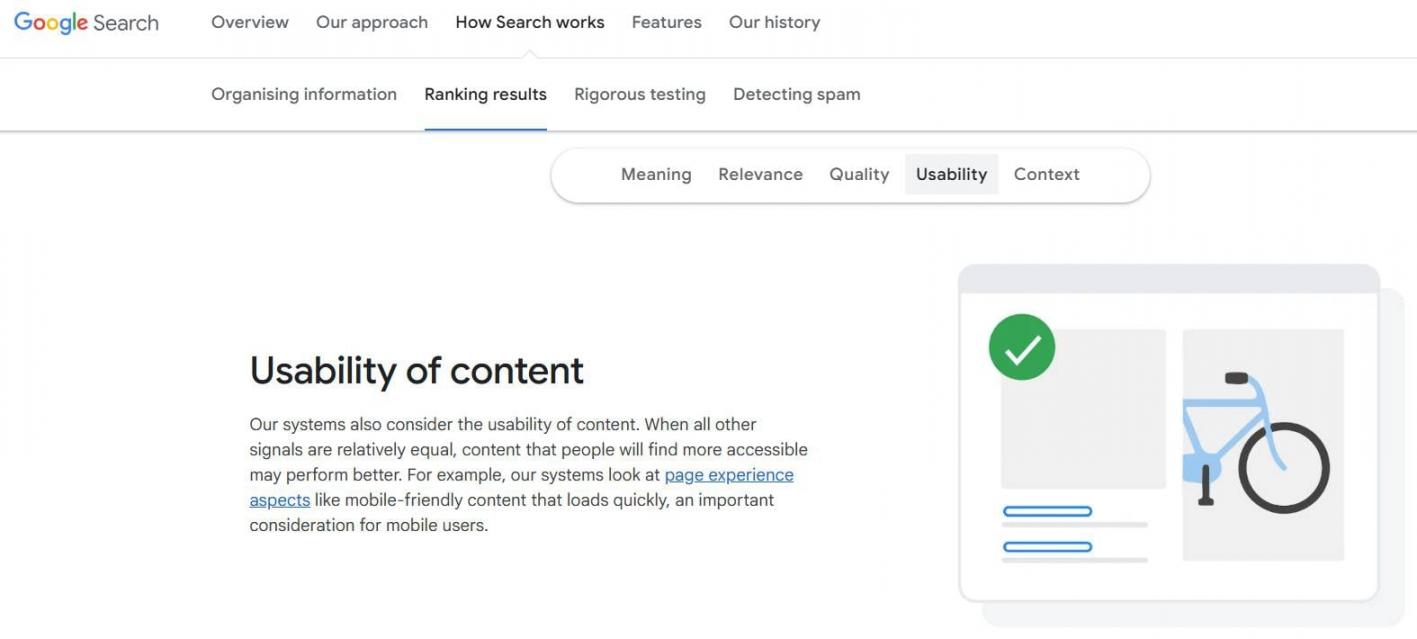Viewport: 1417px width, 639px height.
Task: Follow the page experience aspects link
Action: [729, 475]
